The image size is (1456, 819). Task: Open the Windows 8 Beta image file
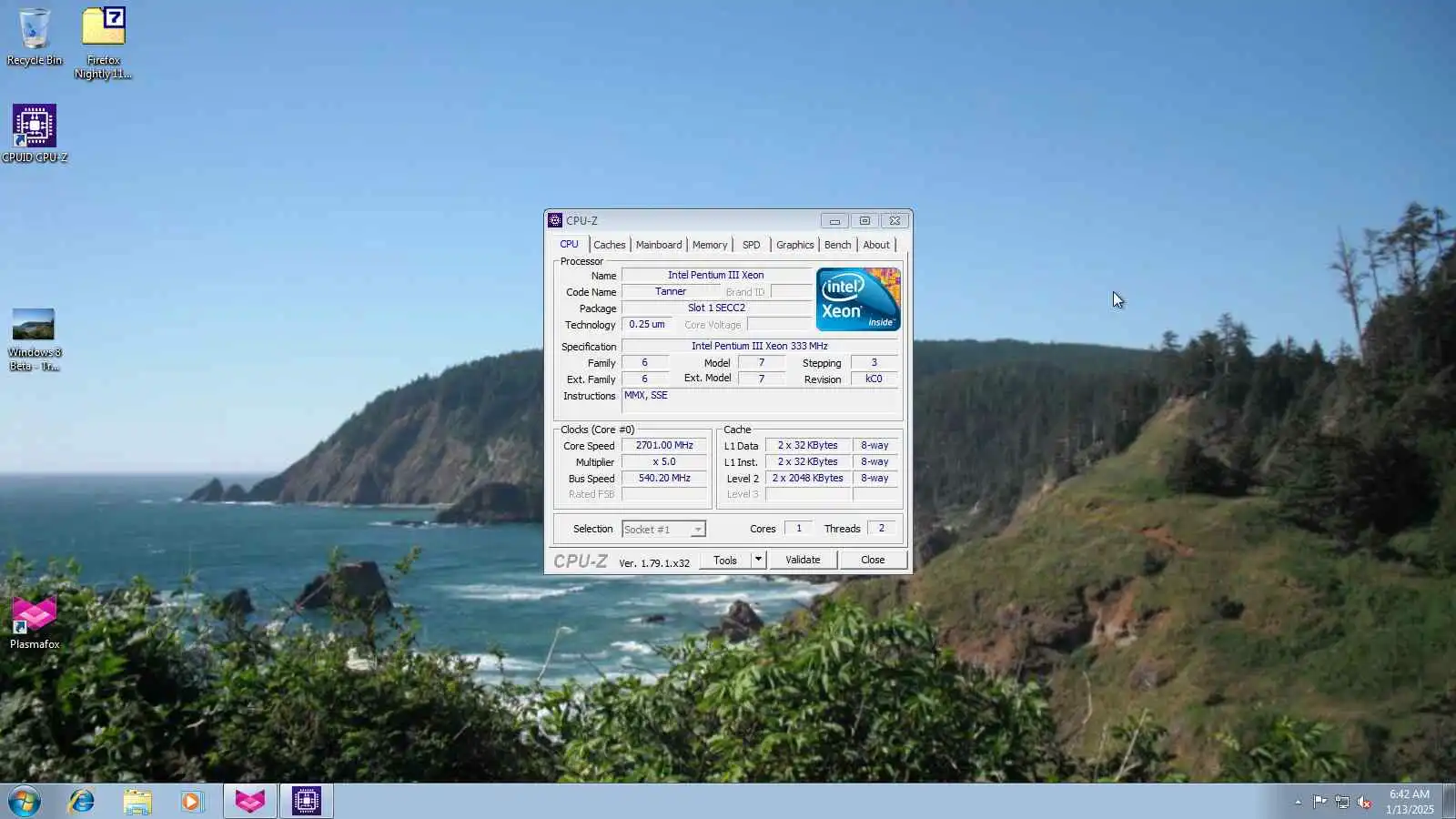[34, 339]
